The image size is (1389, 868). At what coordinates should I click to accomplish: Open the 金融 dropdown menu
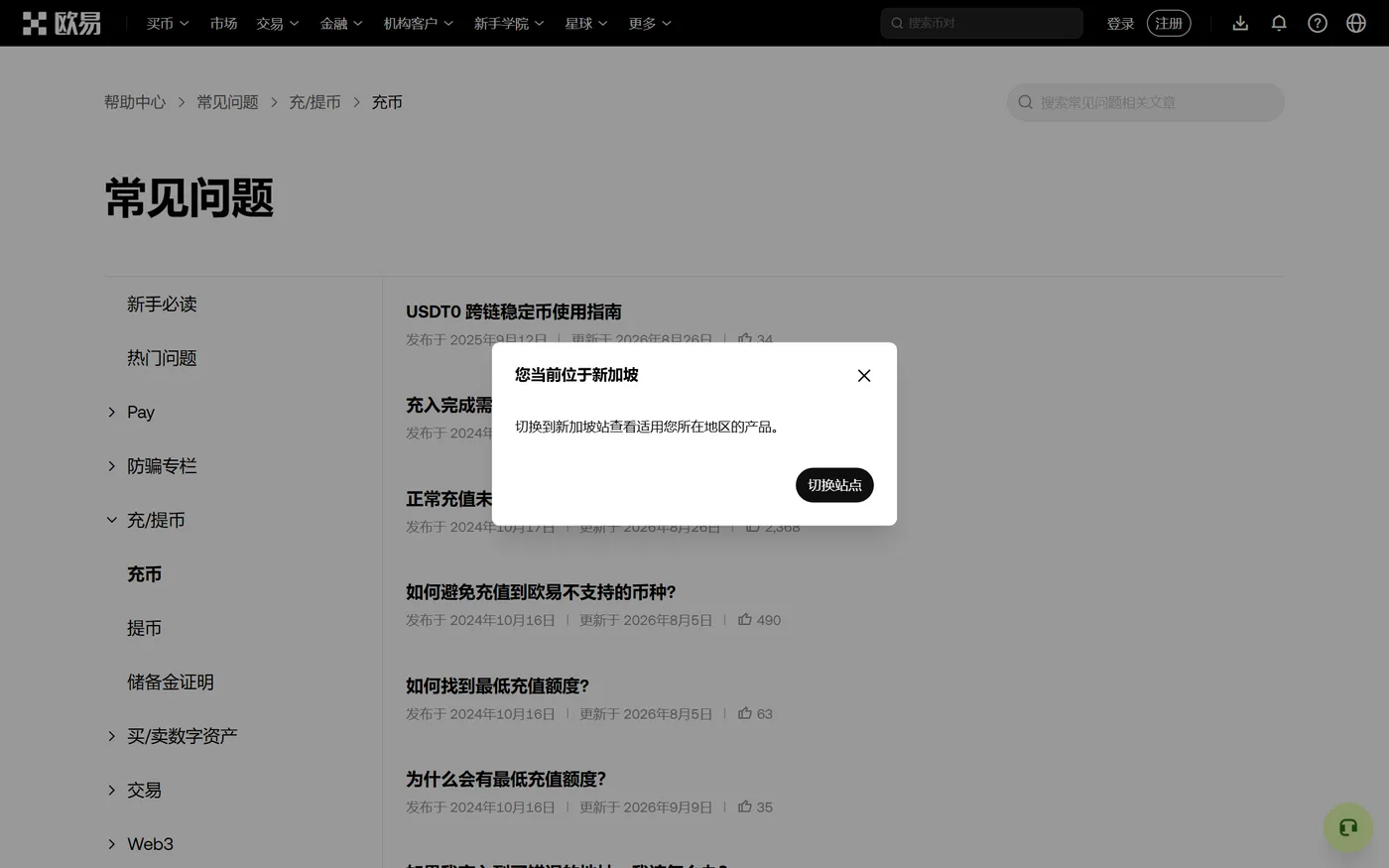click(341, 23)
